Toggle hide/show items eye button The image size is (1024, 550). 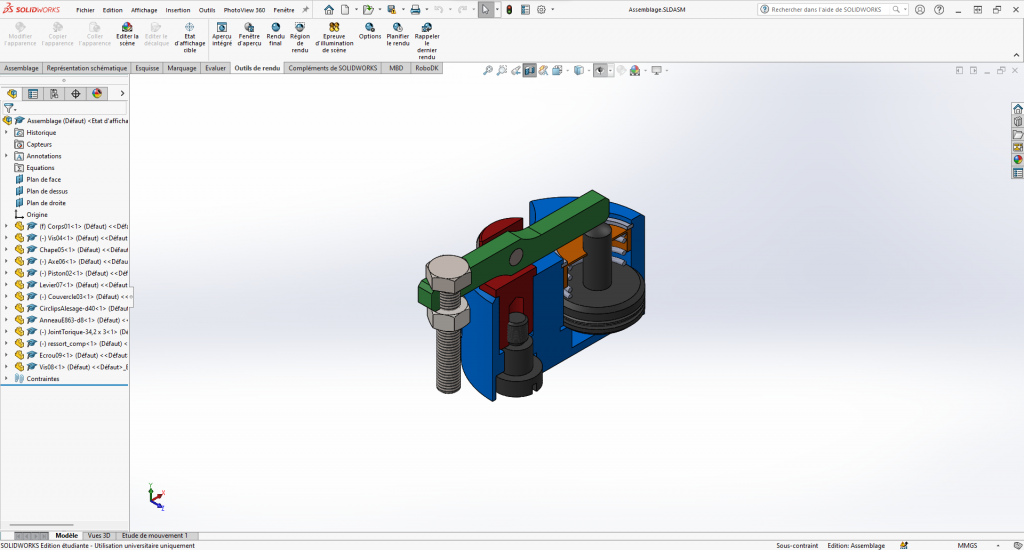(599, 71)
